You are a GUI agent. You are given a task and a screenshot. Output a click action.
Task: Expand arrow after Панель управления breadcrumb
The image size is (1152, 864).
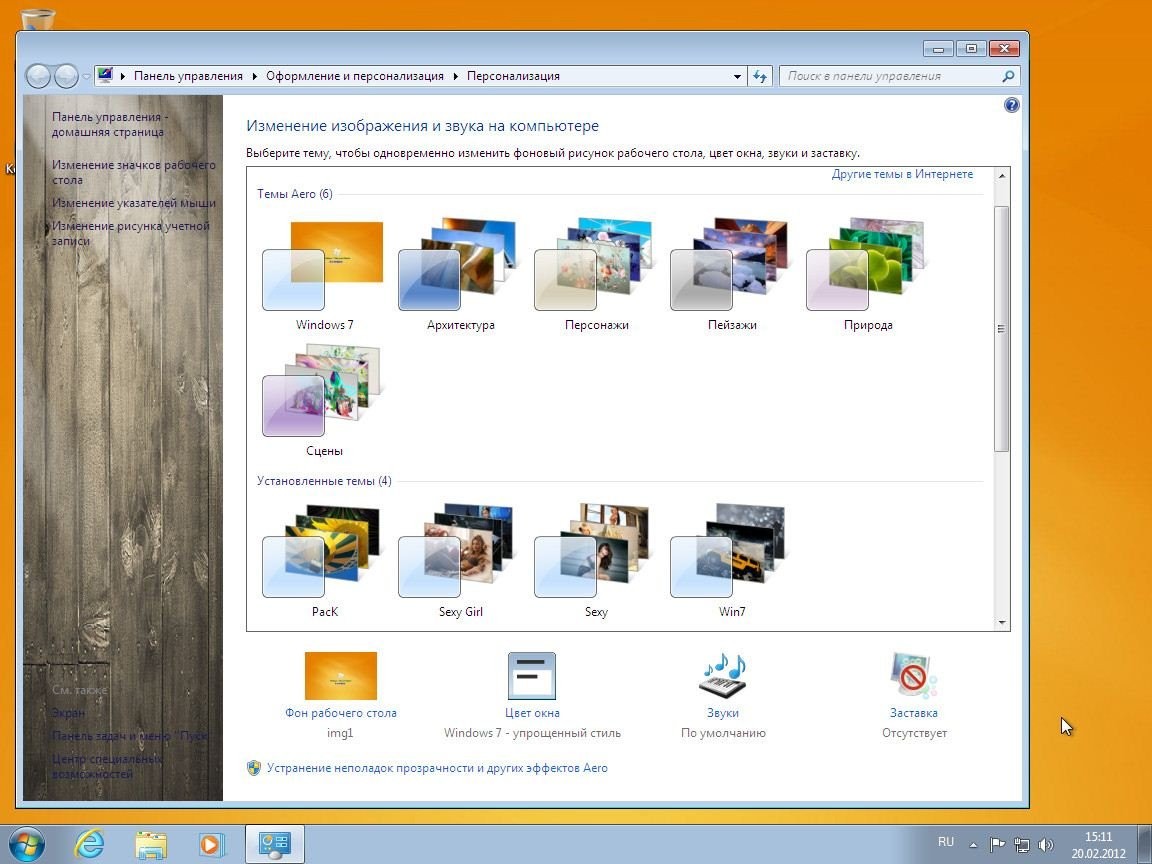point(254,76)
